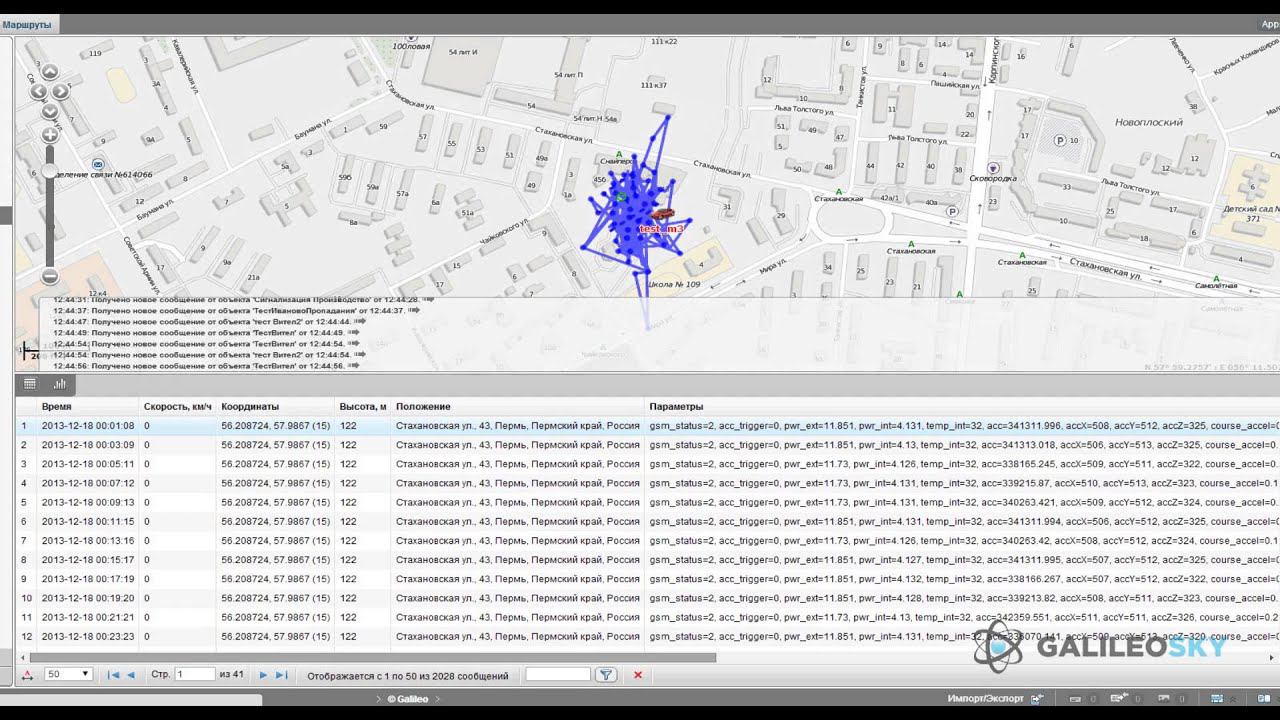This screenshot has width=1280, height=720.
Task: Sort table by Время column header
Action: click(x=56, y=407)
